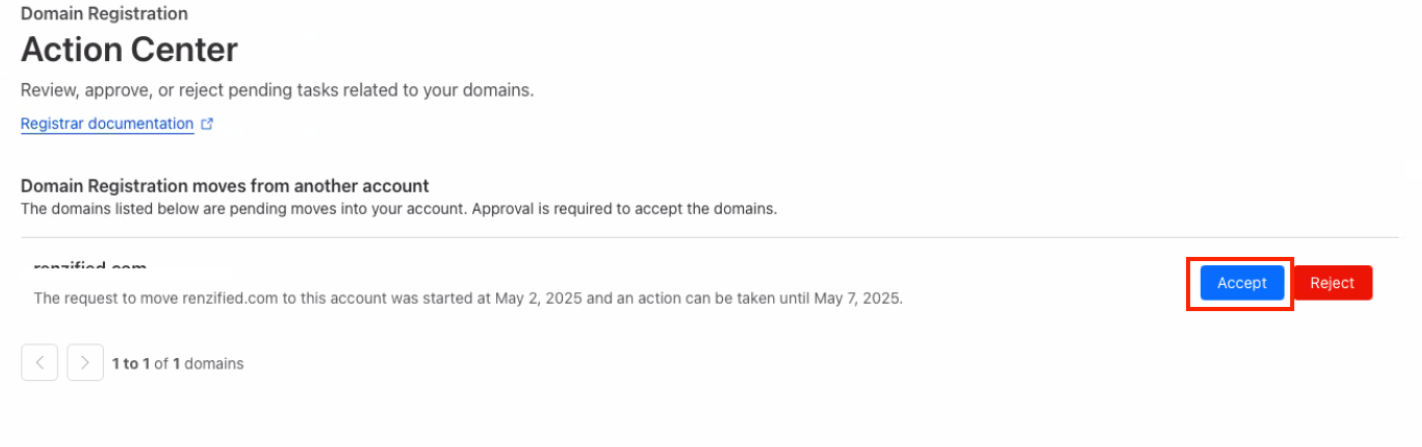The height and width of the screenshot is (447, 1422).
Task: Open the Registrar documentation link
Action: (x=107, y=124)
